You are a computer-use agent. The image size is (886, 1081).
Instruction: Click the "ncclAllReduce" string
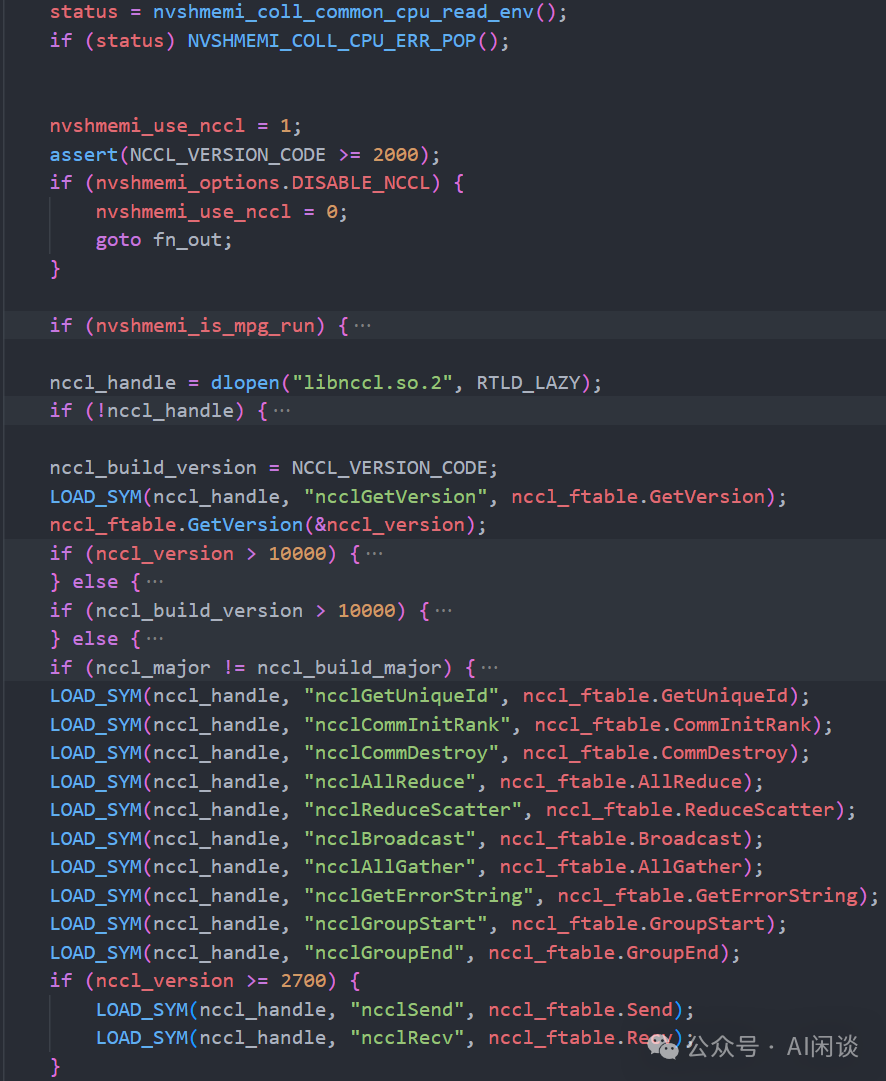point(390,782)
